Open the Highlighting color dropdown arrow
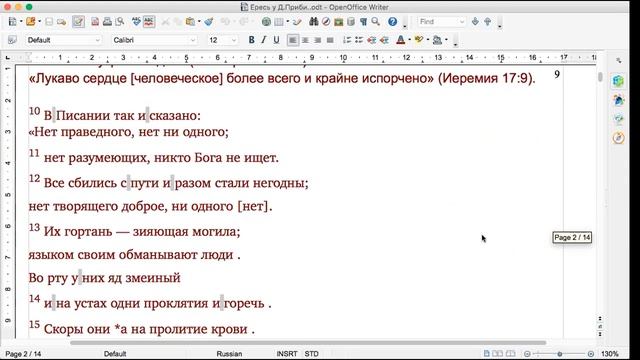 point(427,40)
